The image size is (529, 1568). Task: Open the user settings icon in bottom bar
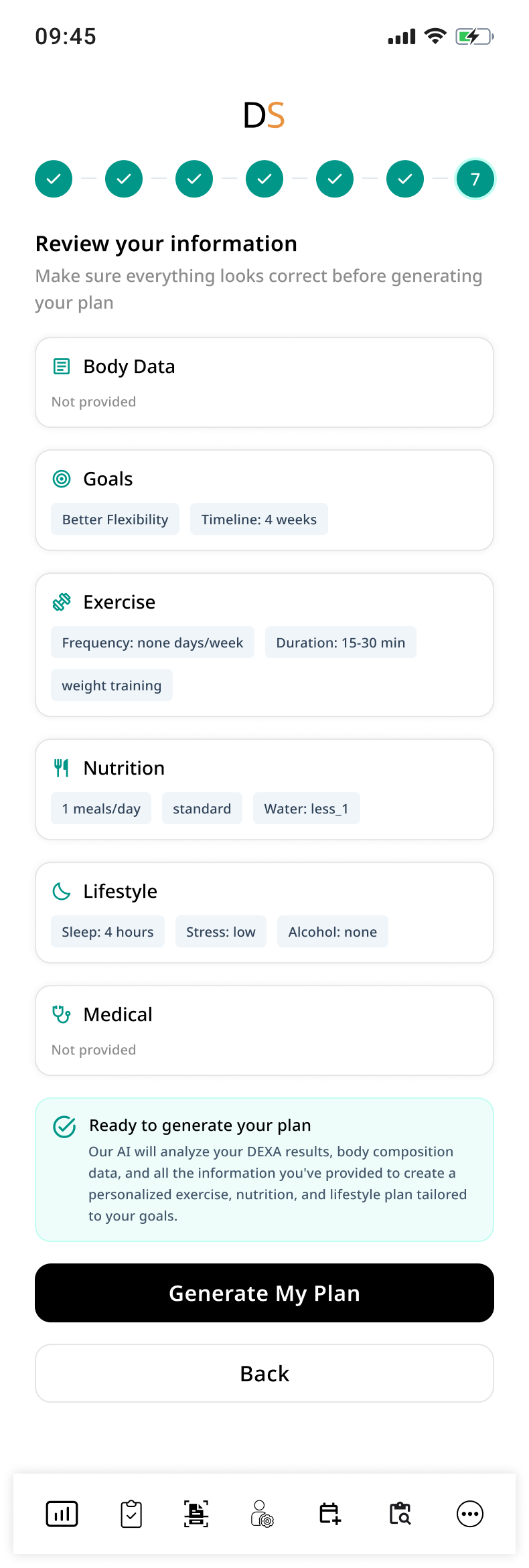262,1514
